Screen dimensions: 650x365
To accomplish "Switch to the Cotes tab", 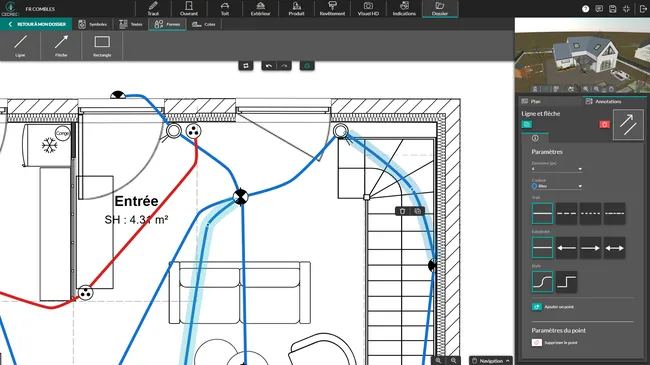I will [204, 24].
